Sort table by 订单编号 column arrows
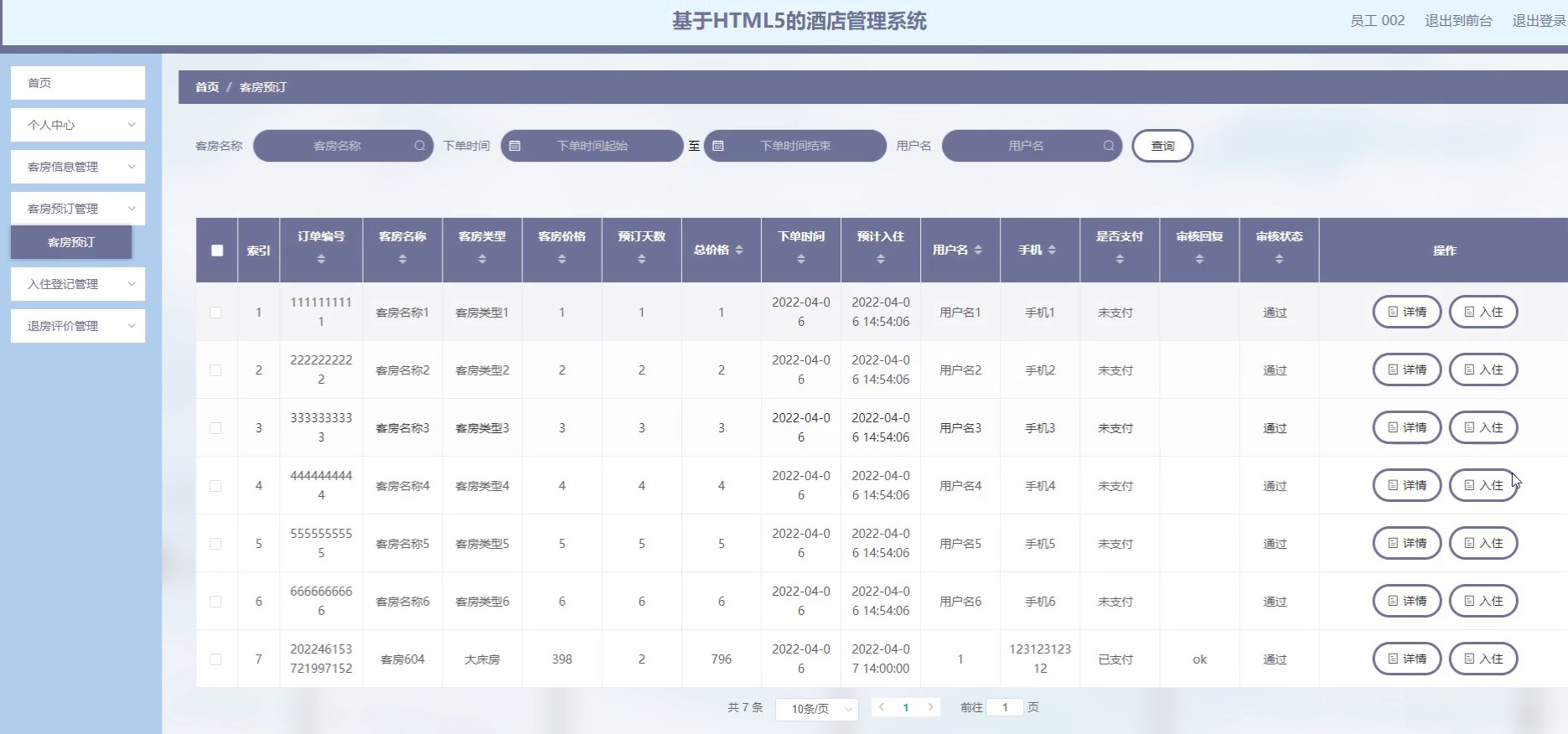Image resolution: width=1568 pixels, height=734 pixels. 321,260
